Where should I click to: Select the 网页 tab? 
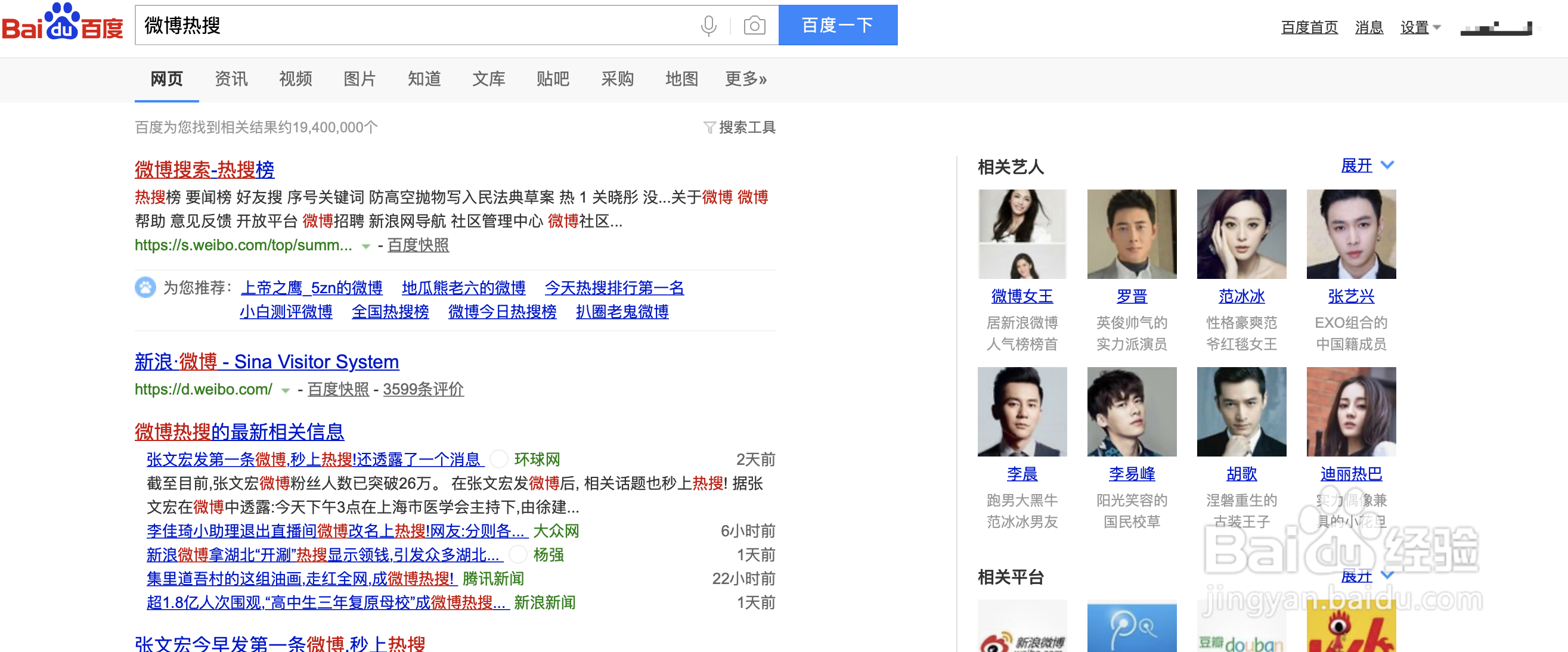point(167,79)
